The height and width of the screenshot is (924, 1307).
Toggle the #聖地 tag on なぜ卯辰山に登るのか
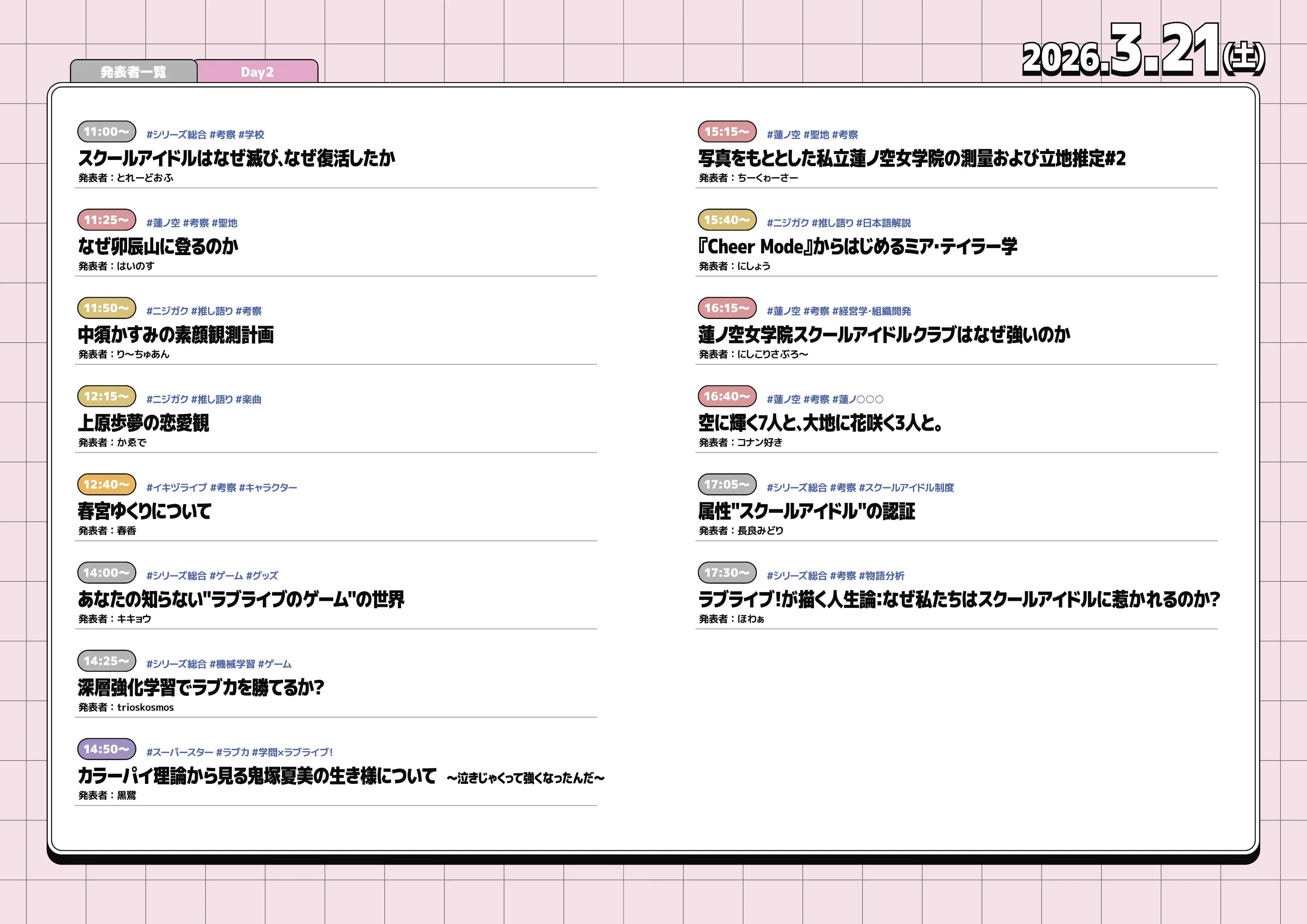point(226,223)
